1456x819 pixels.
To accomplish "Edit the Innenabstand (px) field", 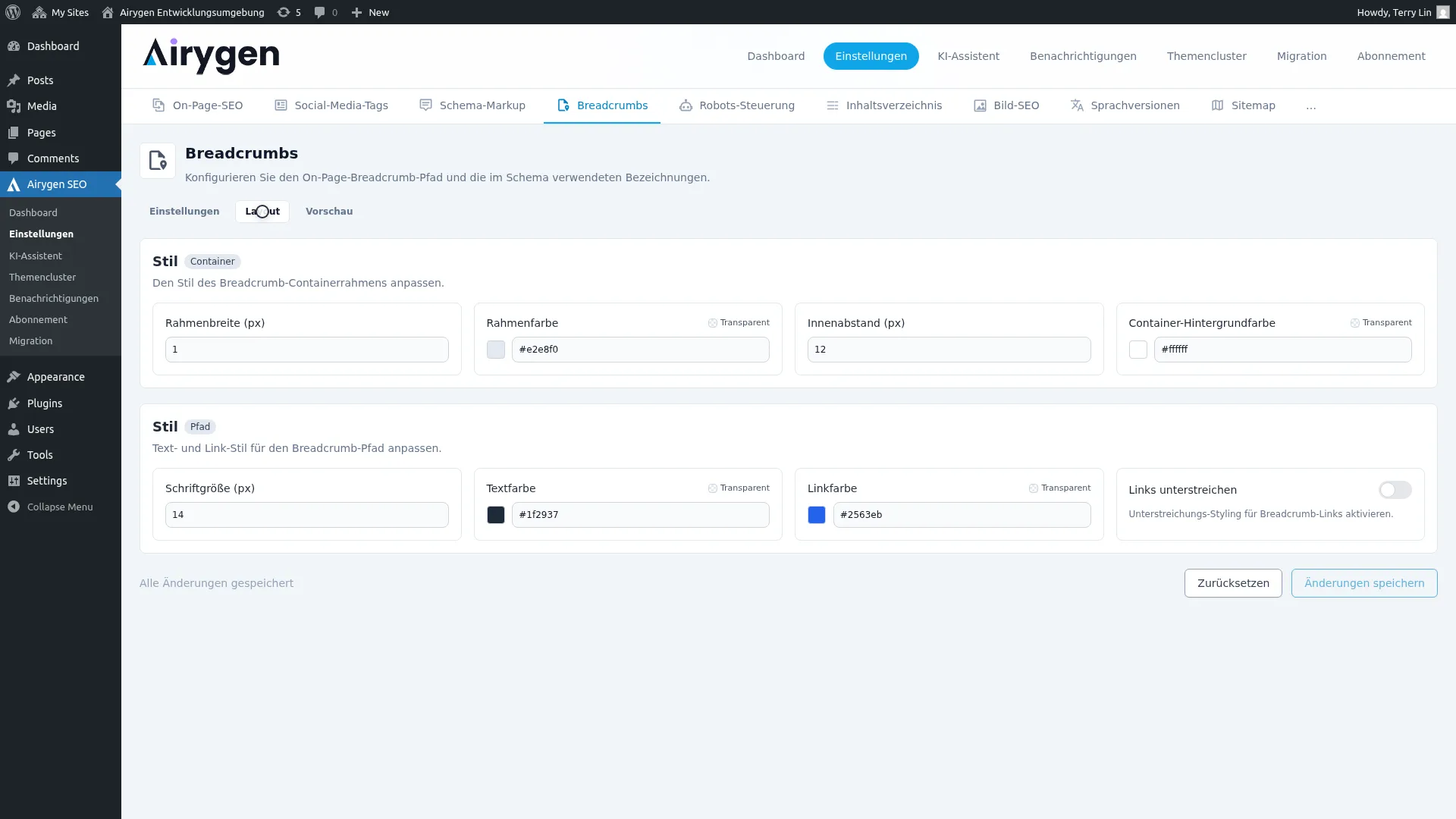I will click(949, 350).
